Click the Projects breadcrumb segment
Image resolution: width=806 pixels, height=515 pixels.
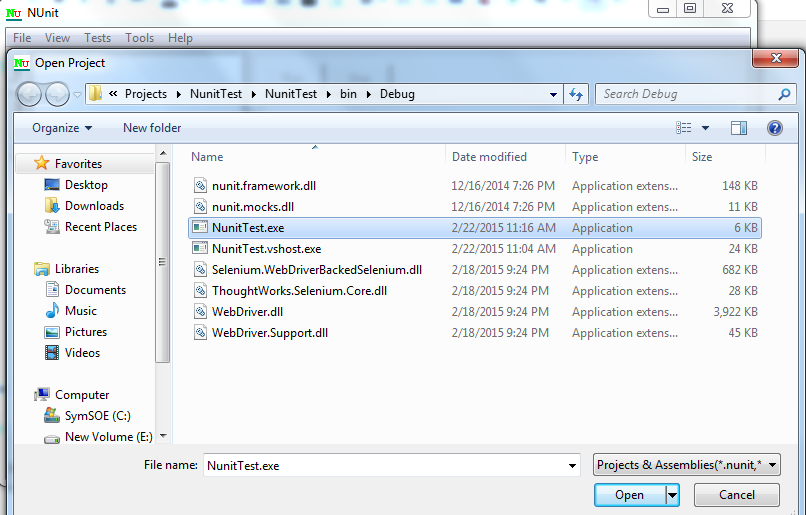[146, 94]
